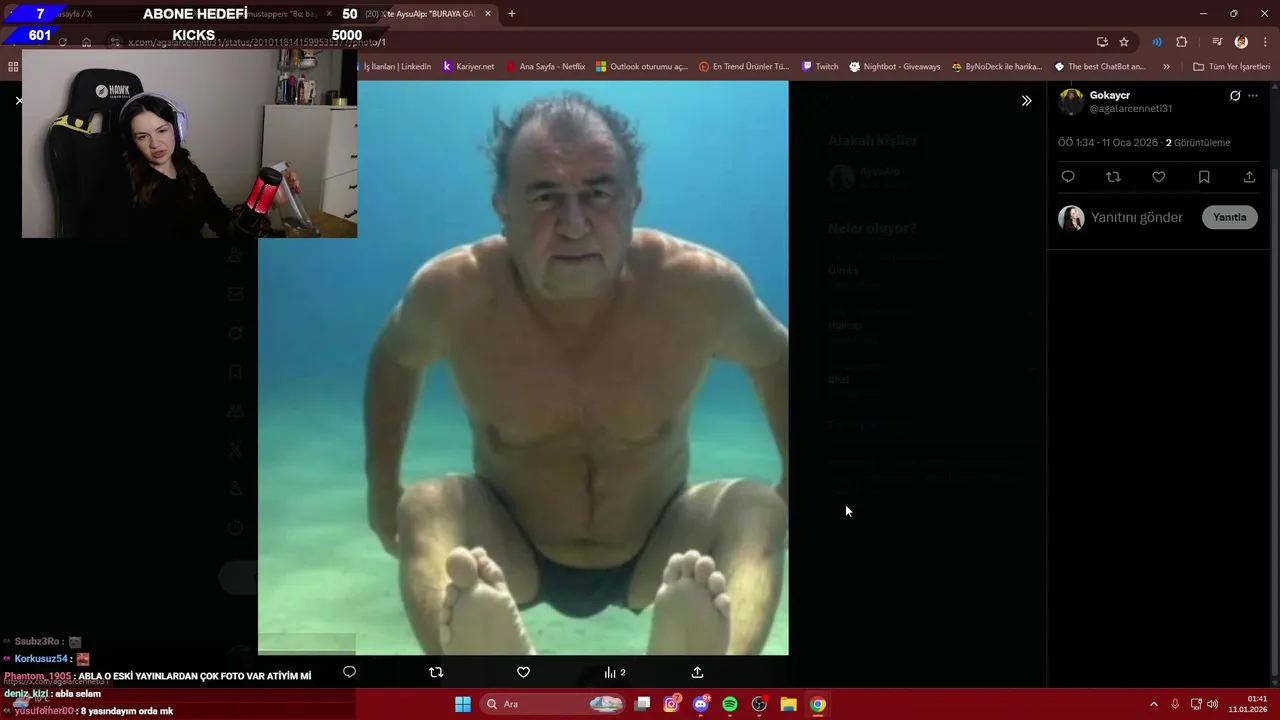Open the Gokaycr display name link

(x=1110, y=95)
